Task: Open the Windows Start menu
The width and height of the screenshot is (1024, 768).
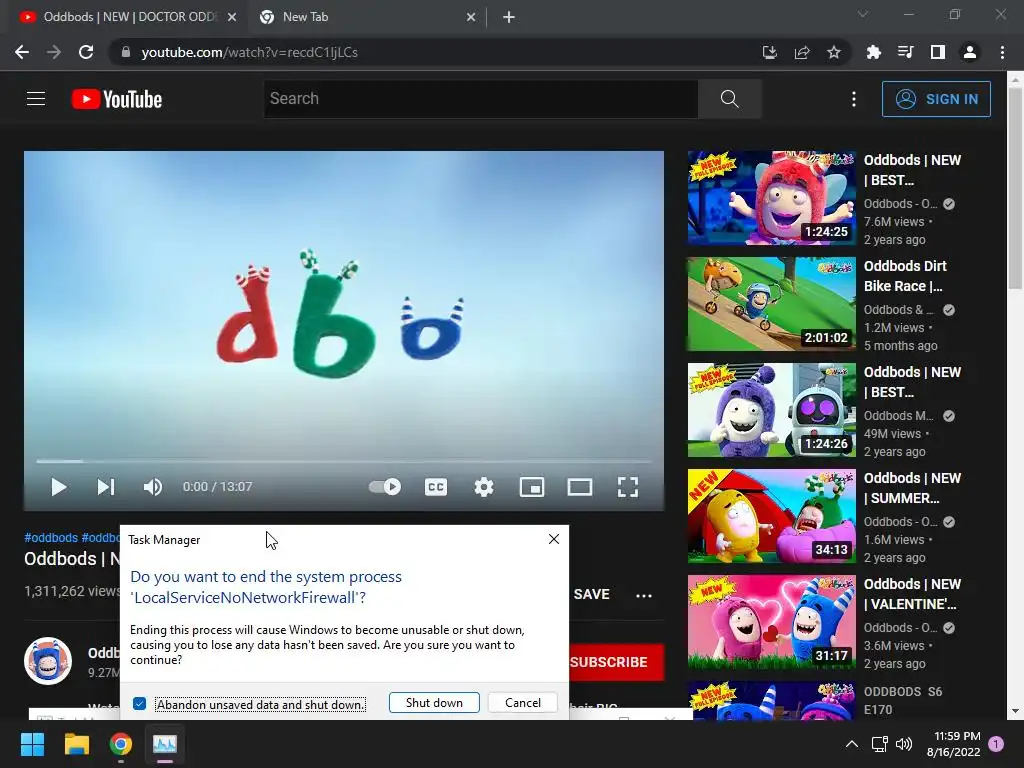Action: pos(32,744)
